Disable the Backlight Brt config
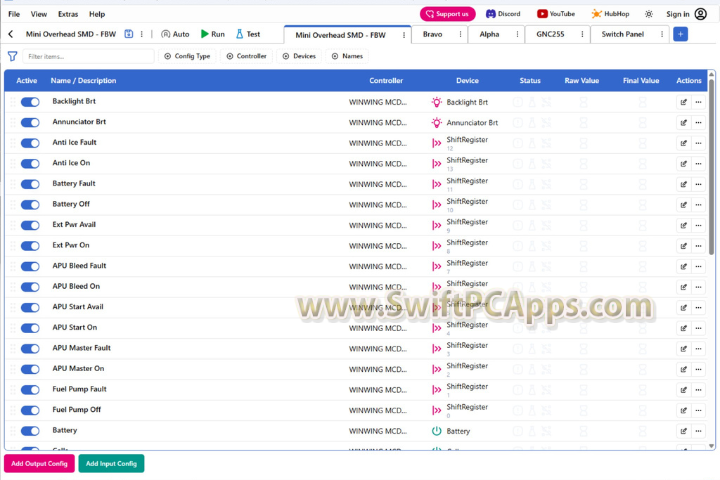 pos(30,102)
